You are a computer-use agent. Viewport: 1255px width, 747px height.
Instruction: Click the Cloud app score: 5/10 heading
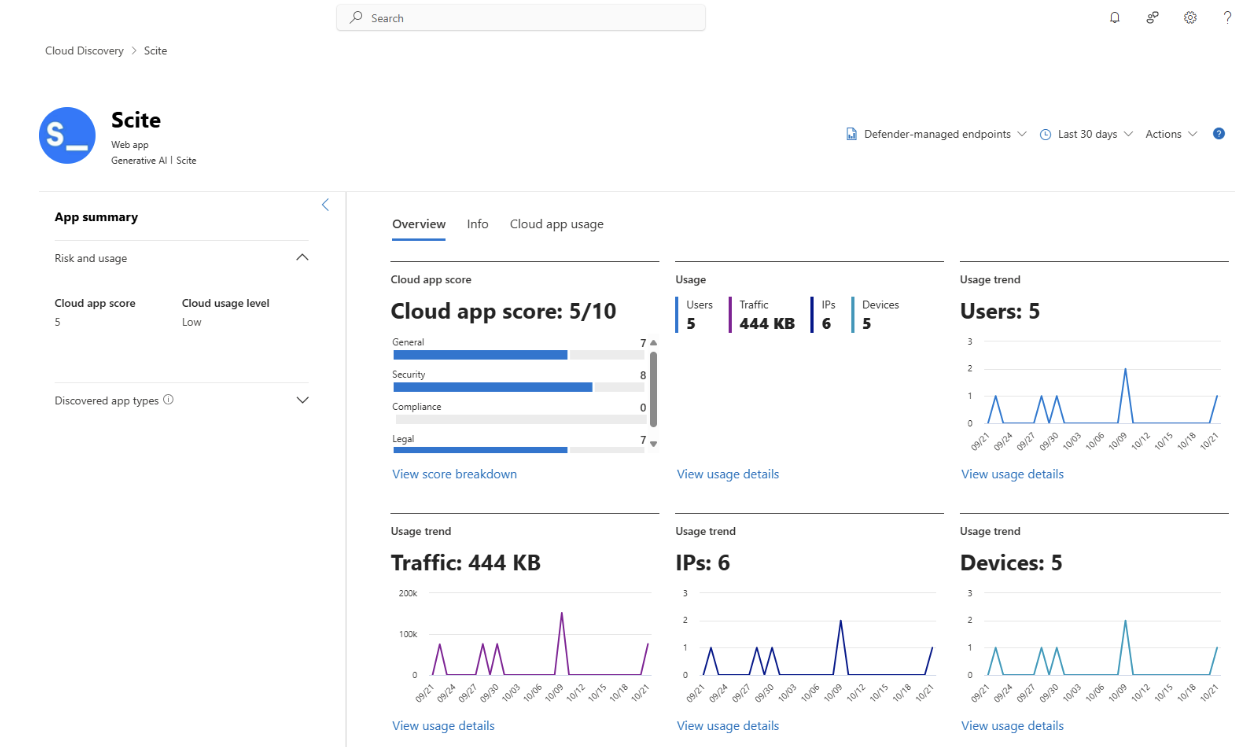(503, 311)
